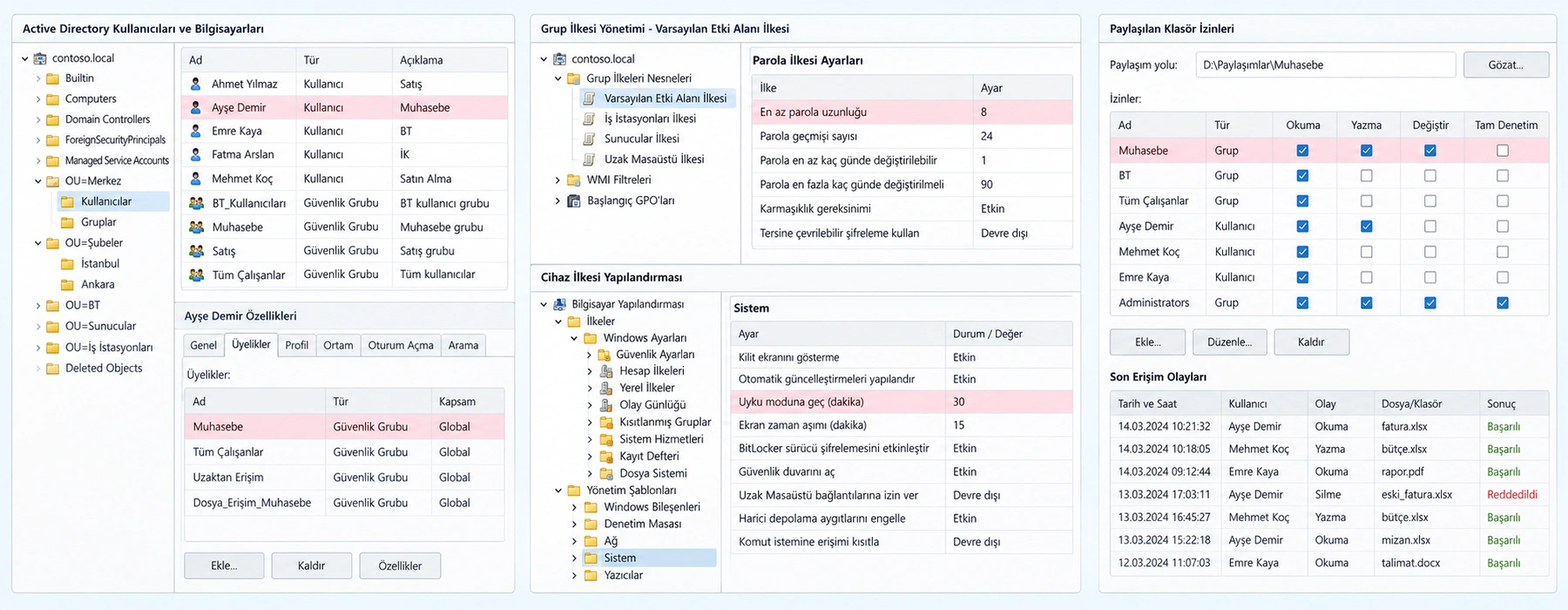This screenshot has height=610, width=1568.
Task: Uncheck Yazma permission for Ayşe Demir
Action: [1367, 227]
